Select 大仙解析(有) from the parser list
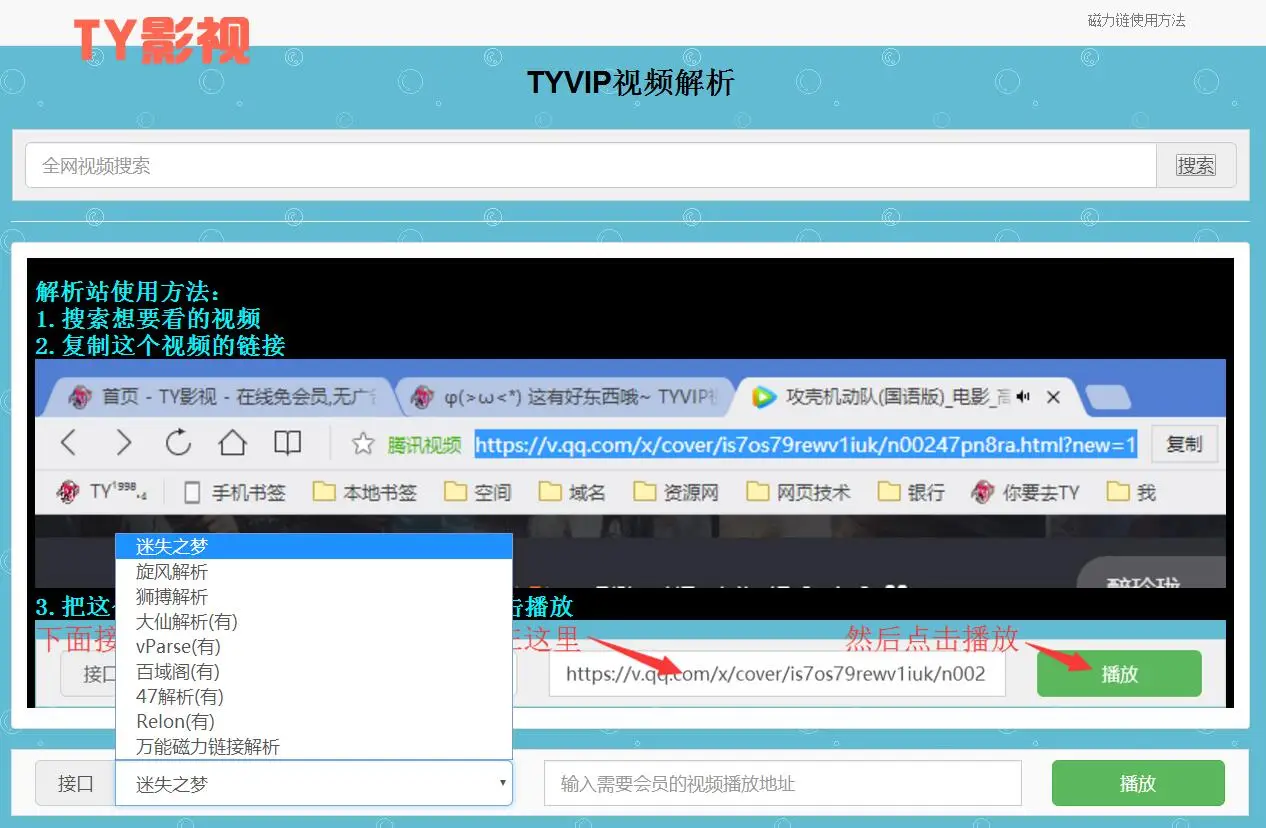 pyautogui.click(x=186, y=621)
